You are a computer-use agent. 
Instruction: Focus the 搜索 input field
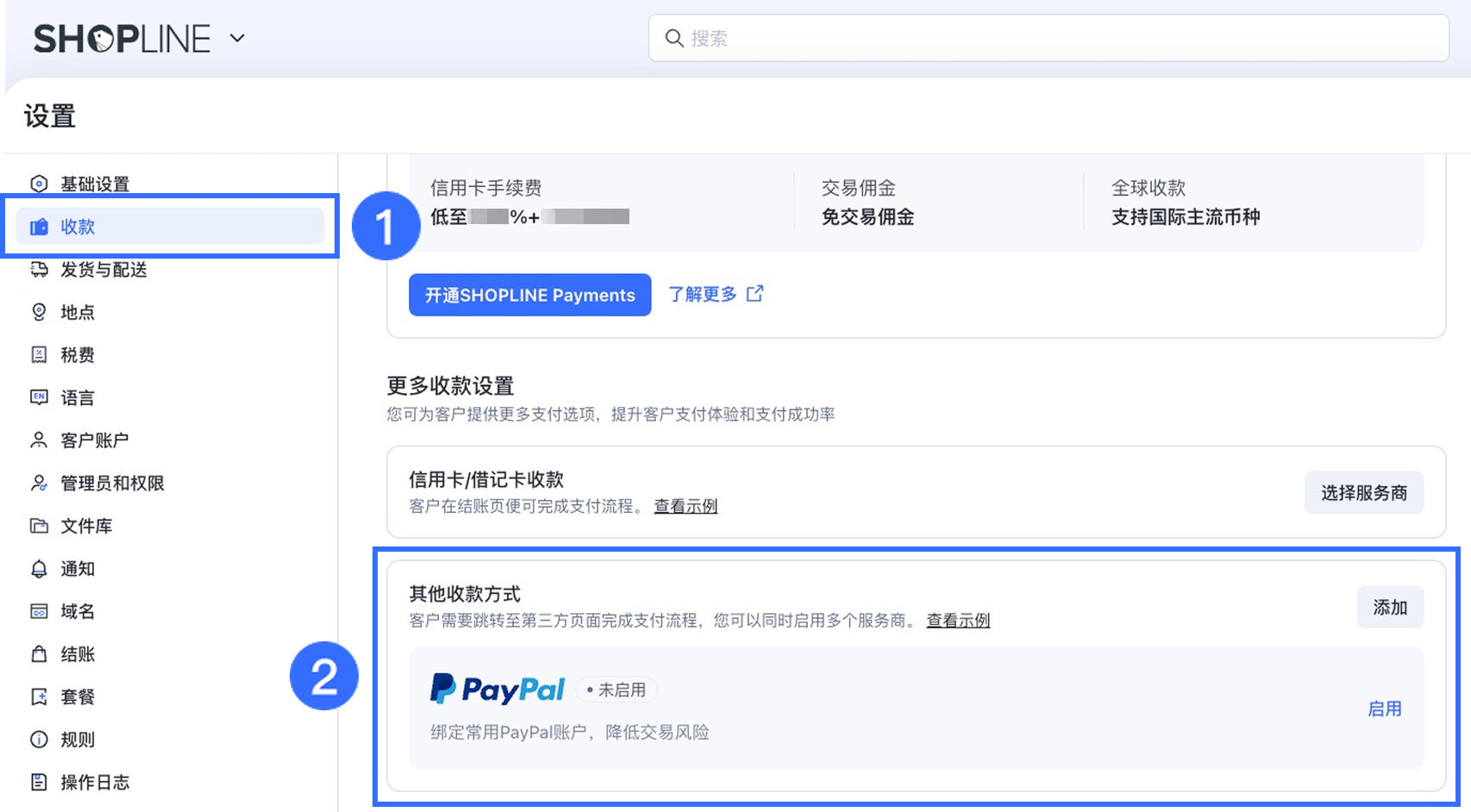[1048, 38]
